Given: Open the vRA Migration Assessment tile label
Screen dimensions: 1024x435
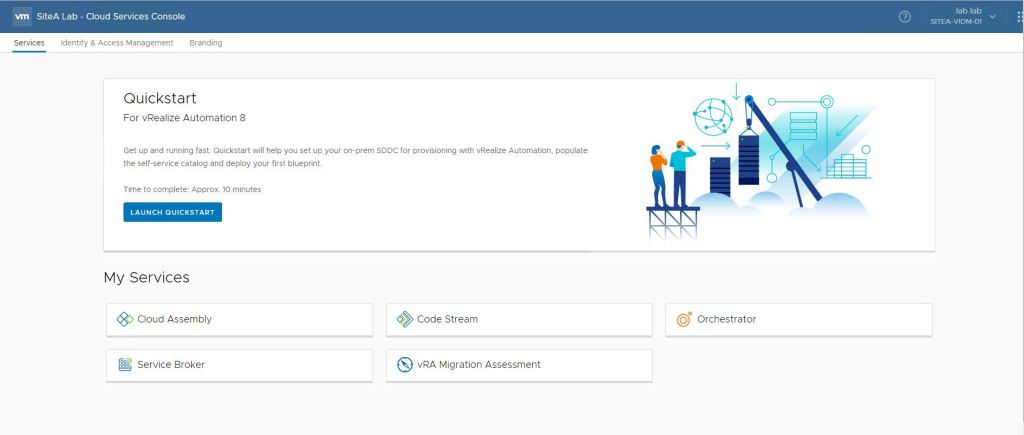Looking at the screenshot, I should pos(478,365).
